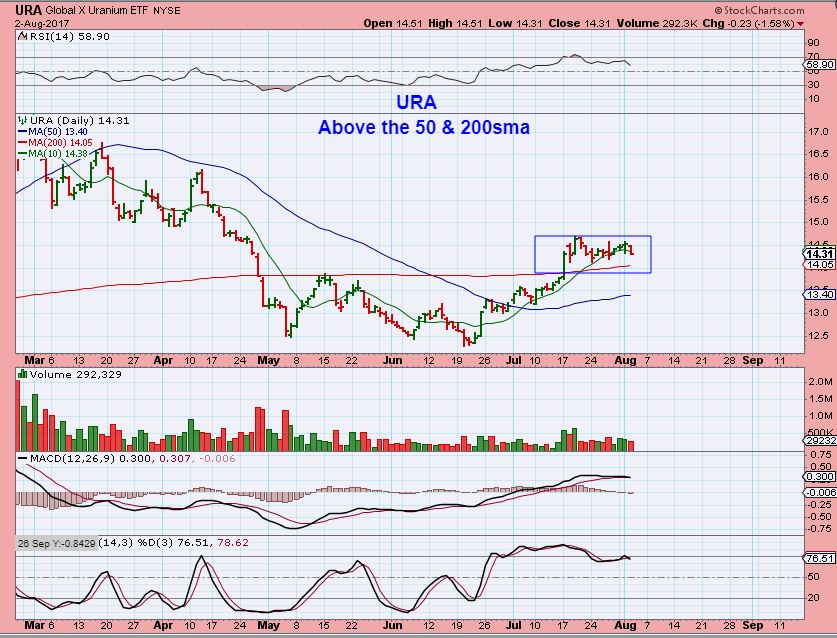837x638 pixels.
Task: Click the 'Volume 292,329' panel label
Action: (x=76, y=374)
